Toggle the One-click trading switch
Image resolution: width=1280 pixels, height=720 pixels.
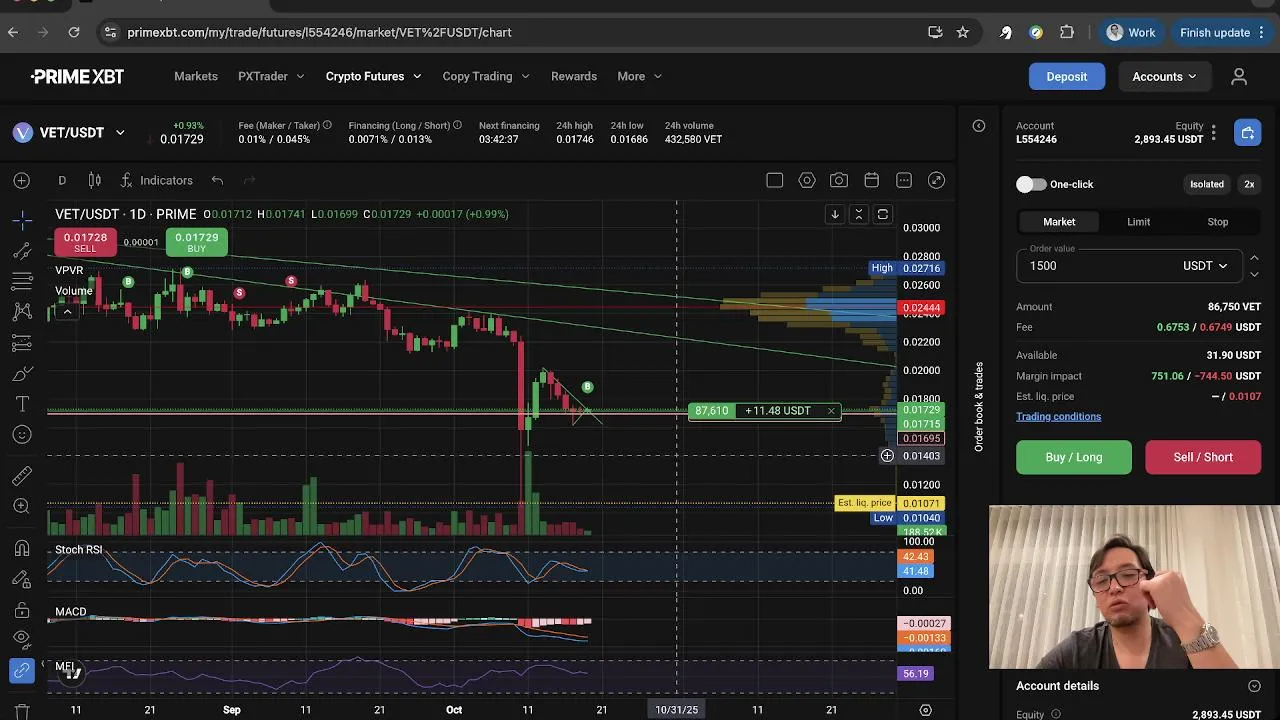pyautogui.click(x=1031, y=184)
